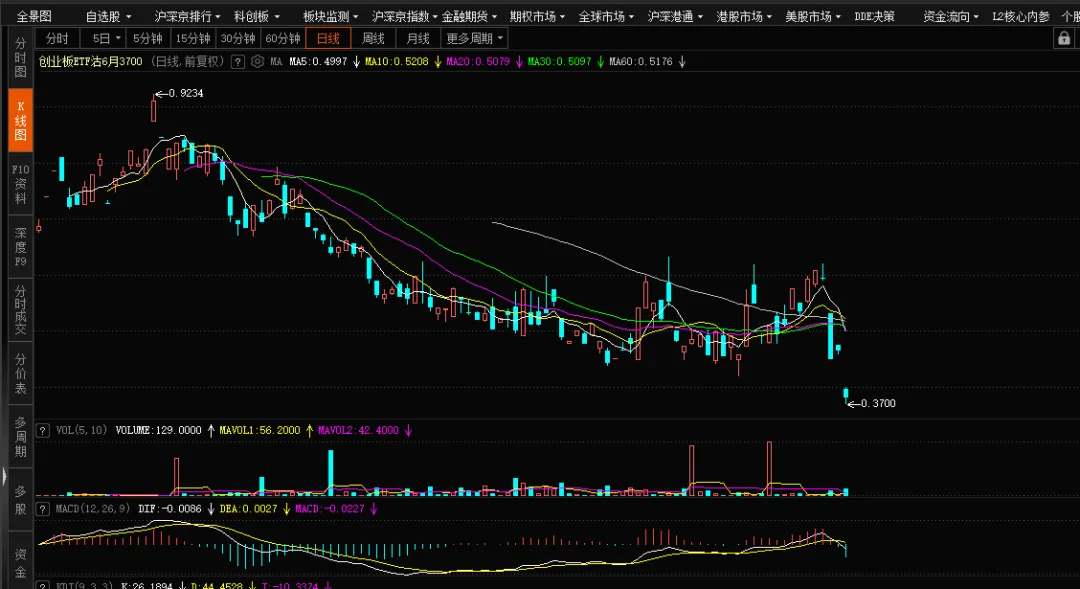Click the KDJ indicator help icon
Screen dimensions: 1080x589
(x=43, y=586)
